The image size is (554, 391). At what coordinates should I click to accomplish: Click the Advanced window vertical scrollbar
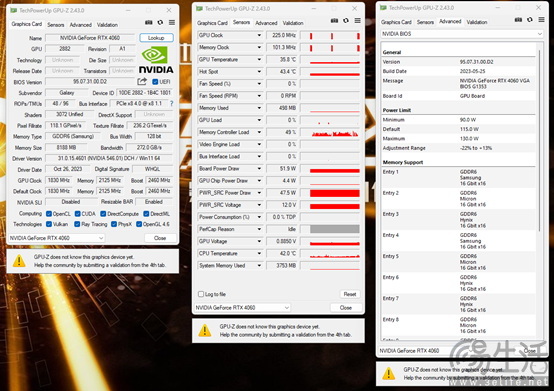[540, 141]
